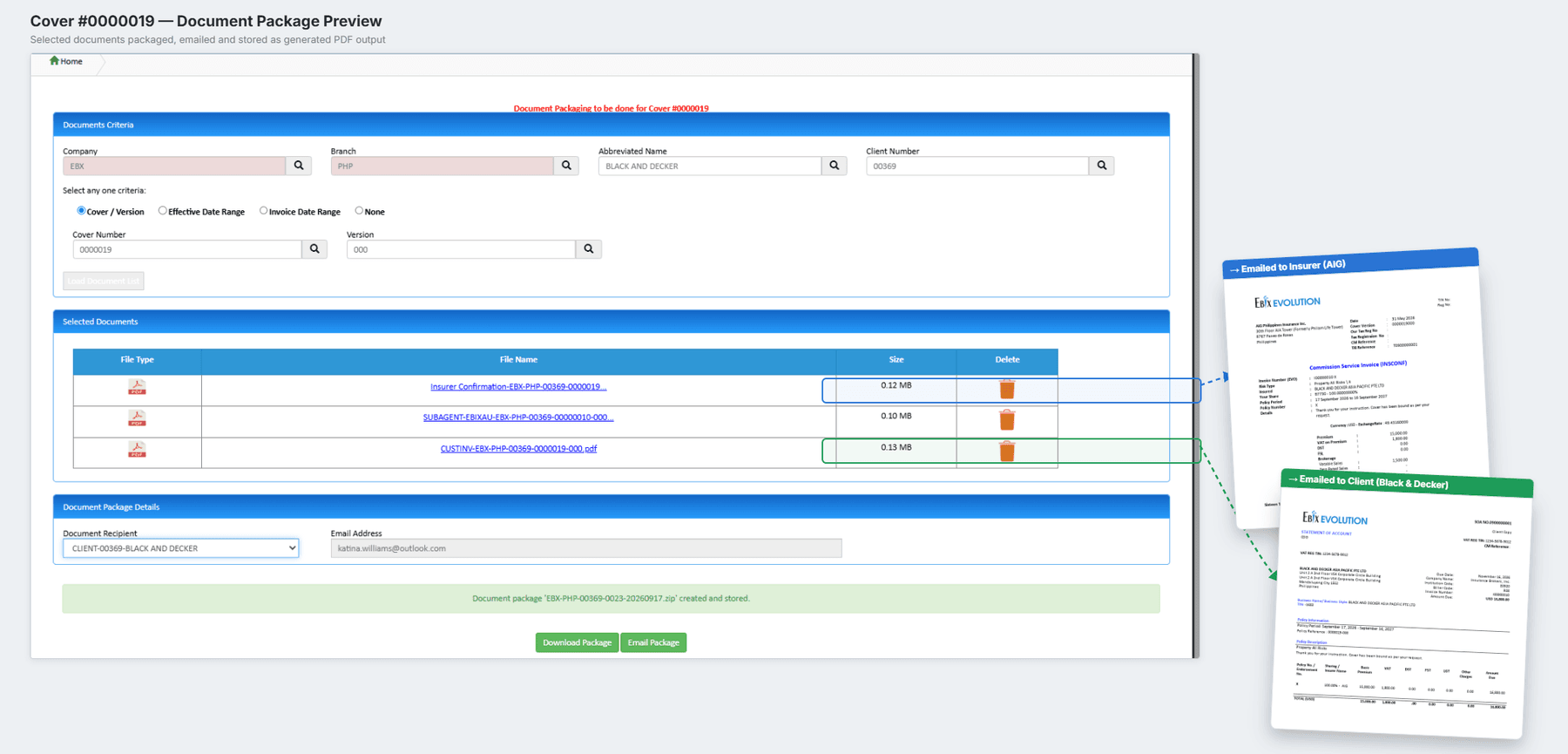
Task: Delete the CUSTINV document
Action: [x=1007, y=452]
